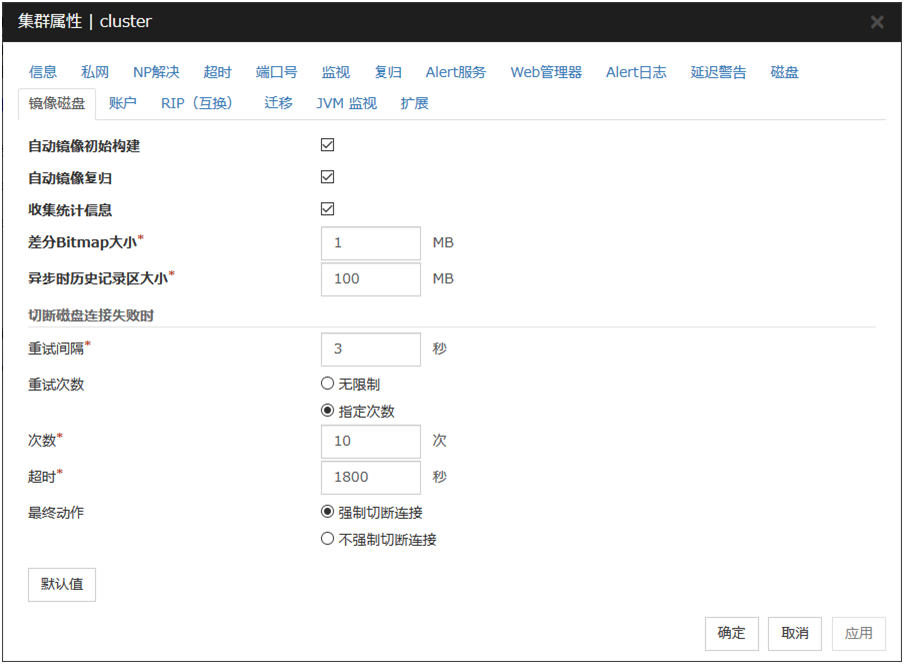Focus the 异步时历史记录区大小 field
Image resolution: width=904 pixels, height=664 pixels.
371,279
